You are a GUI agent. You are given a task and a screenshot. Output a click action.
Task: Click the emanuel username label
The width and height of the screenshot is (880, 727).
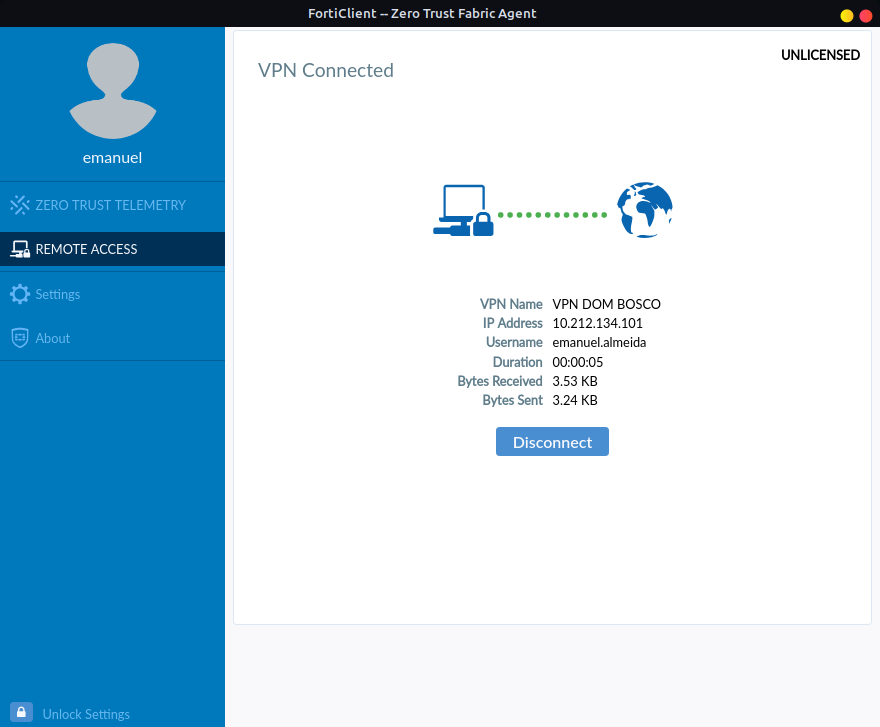[x=112, y=158]
